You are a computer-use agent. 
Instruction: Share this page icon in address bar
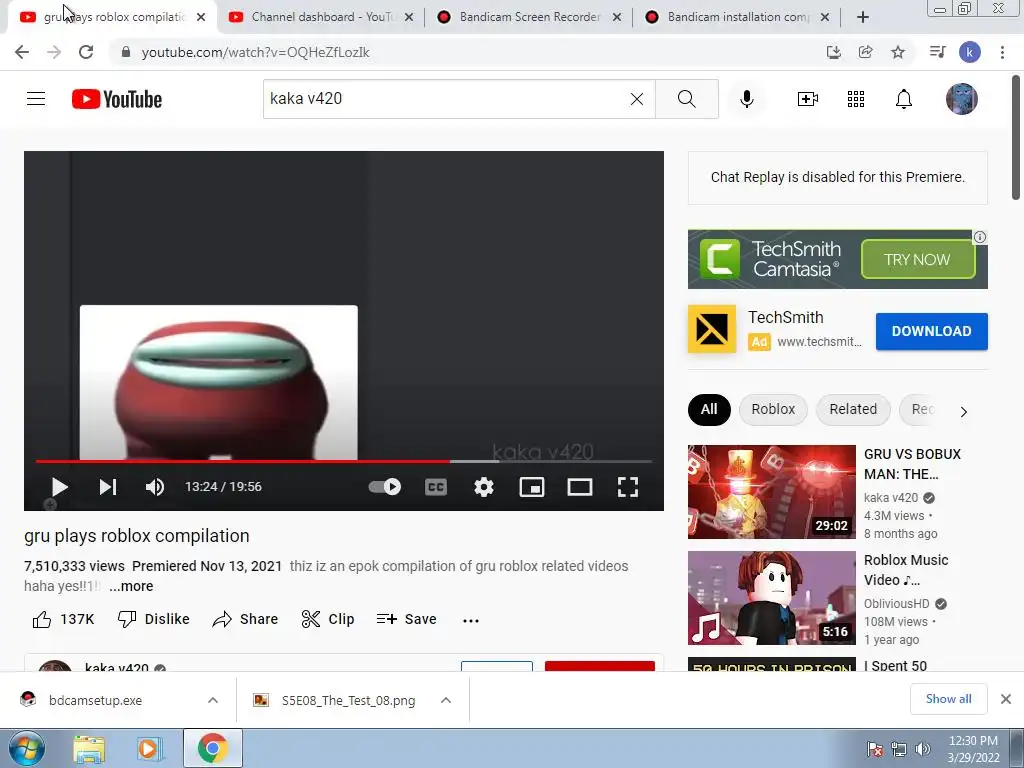pos(865,52)
